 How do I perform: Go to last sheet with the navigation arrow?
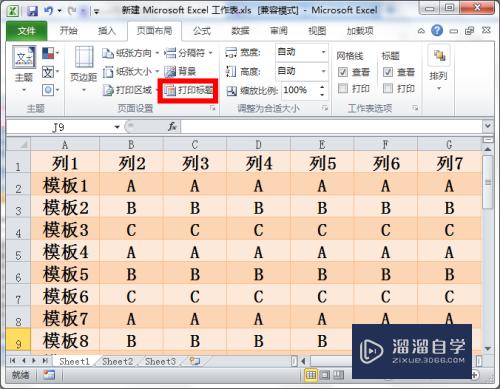pyautogui.click(x=45, y=361)
